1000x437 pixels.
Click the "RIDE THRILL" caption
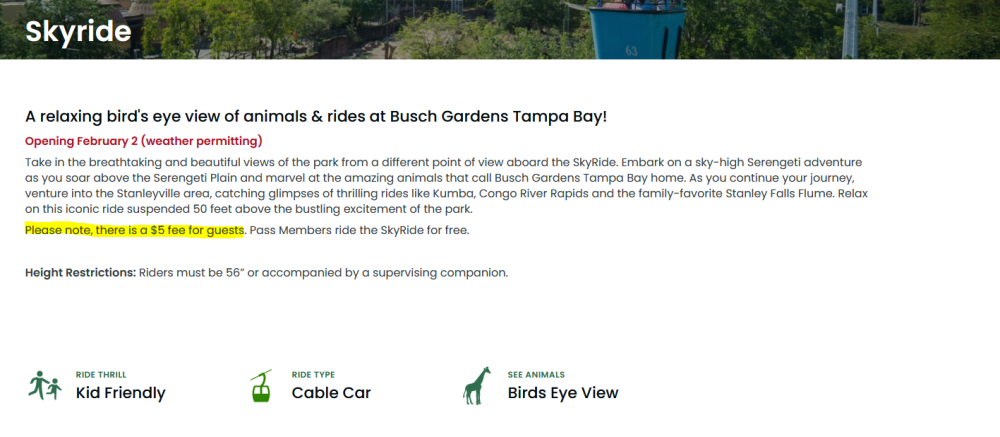point(101,375)
